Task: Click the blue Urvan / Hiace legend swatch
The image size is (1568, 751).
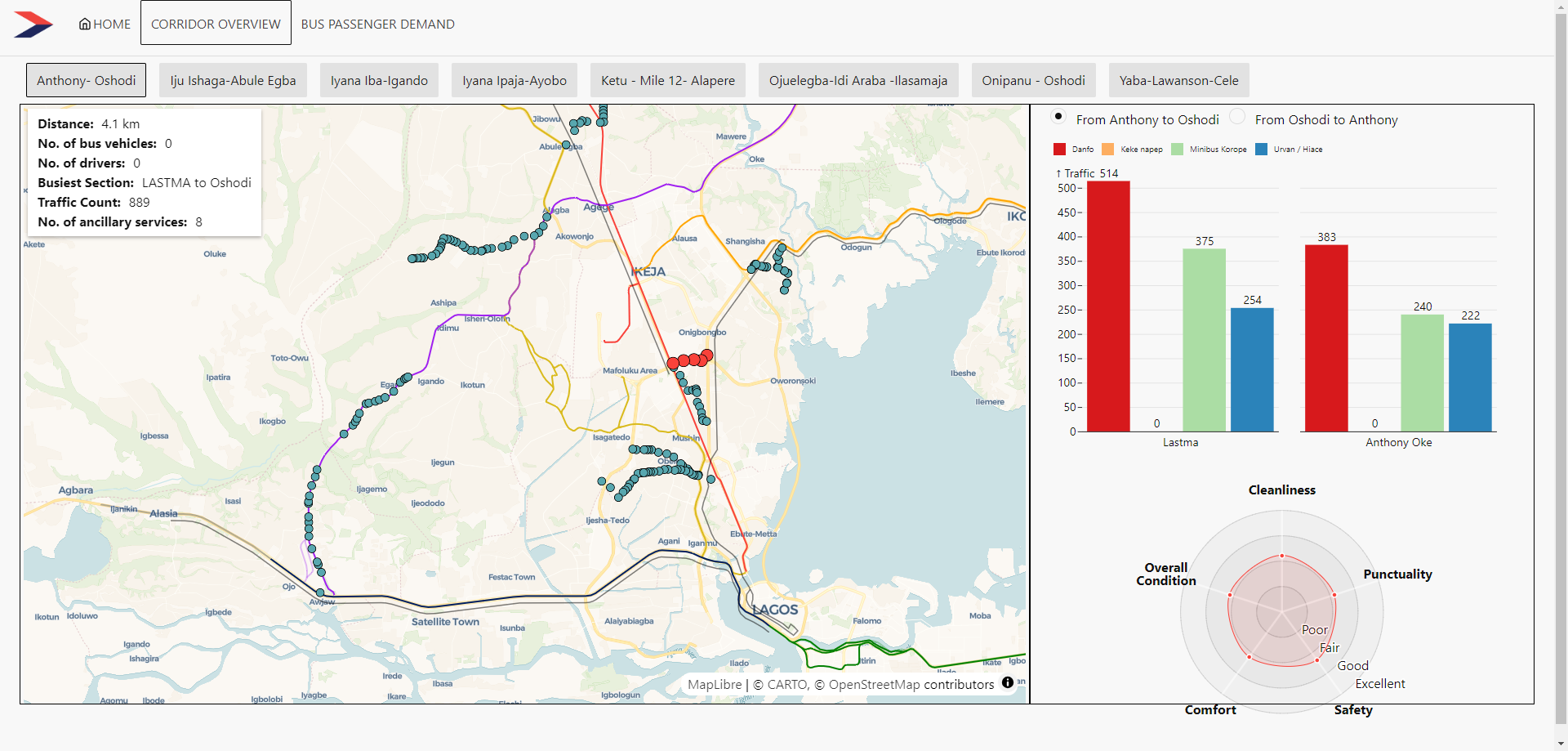Action: [1261, 149]
